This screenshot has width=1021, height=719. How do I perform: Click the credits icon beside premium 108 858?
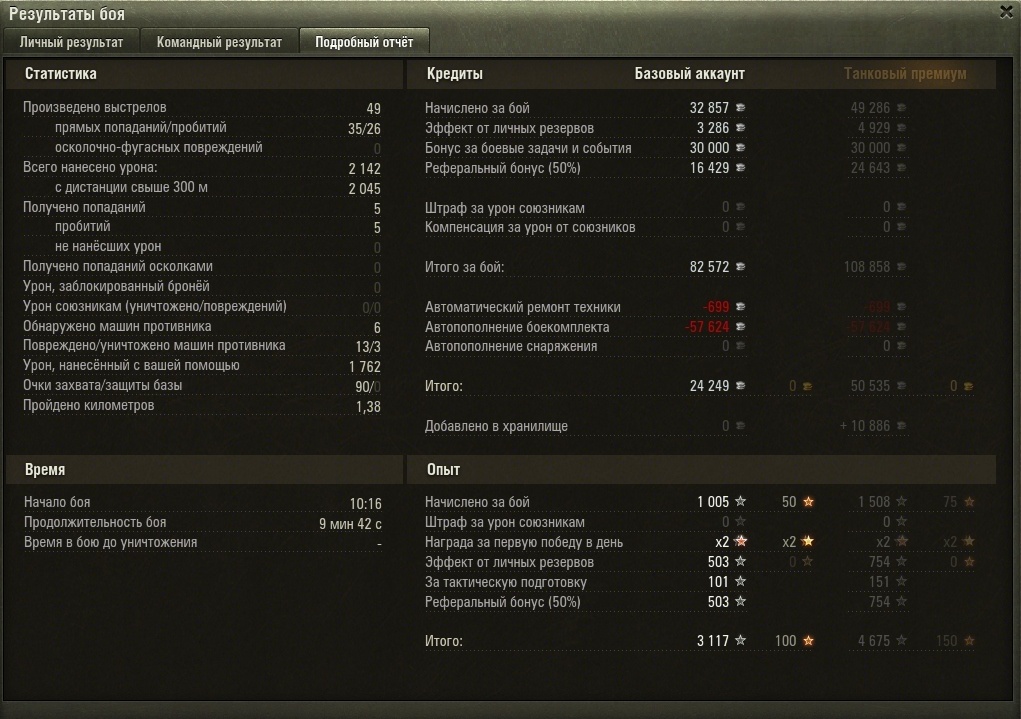pyautogui.click(x=901, y=267)
